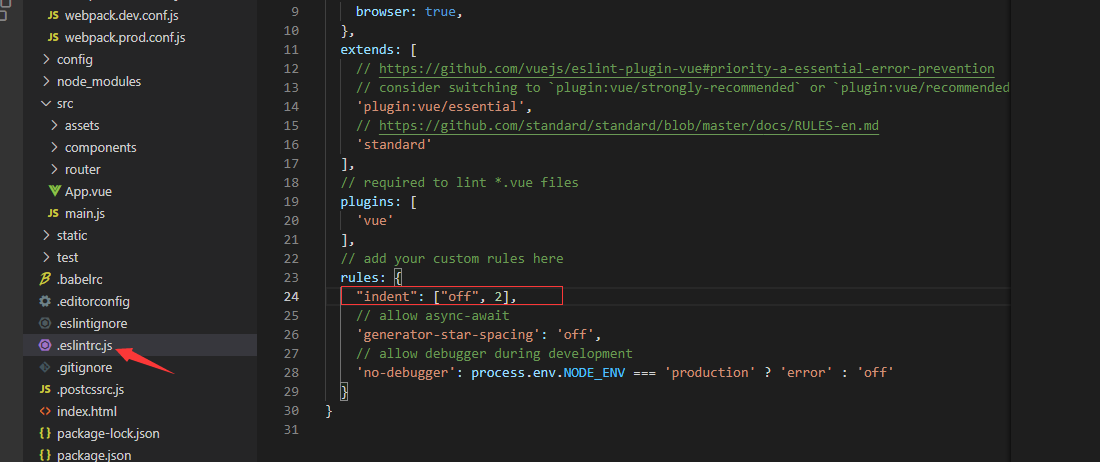The width and height of the screenshot is (1100, 462).
Task: Click the HTML icon beside index.html
Action: click(46, 412)
